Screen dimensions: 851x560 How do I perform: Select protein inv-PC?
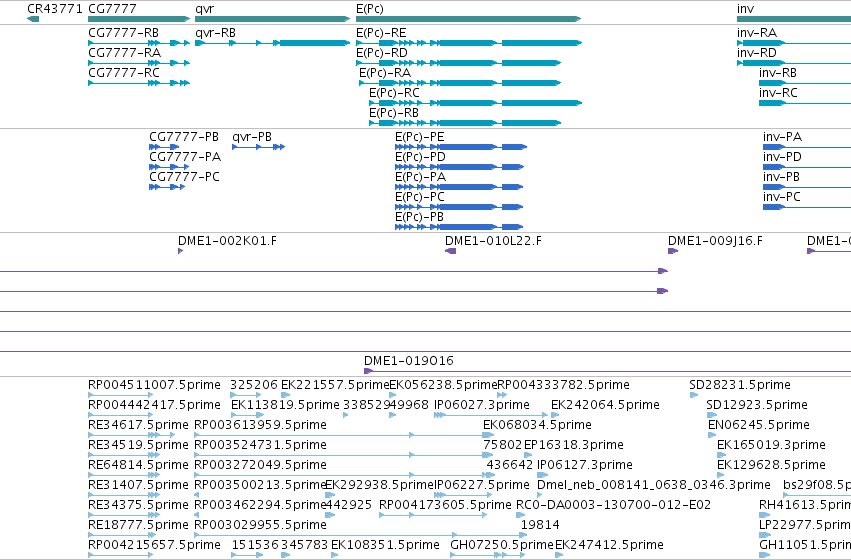(807, 207)
